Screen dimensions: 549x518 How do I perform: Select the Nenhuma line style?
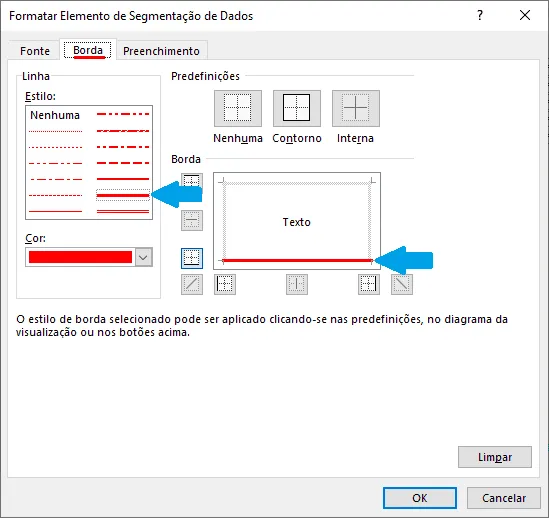[55, 115]
